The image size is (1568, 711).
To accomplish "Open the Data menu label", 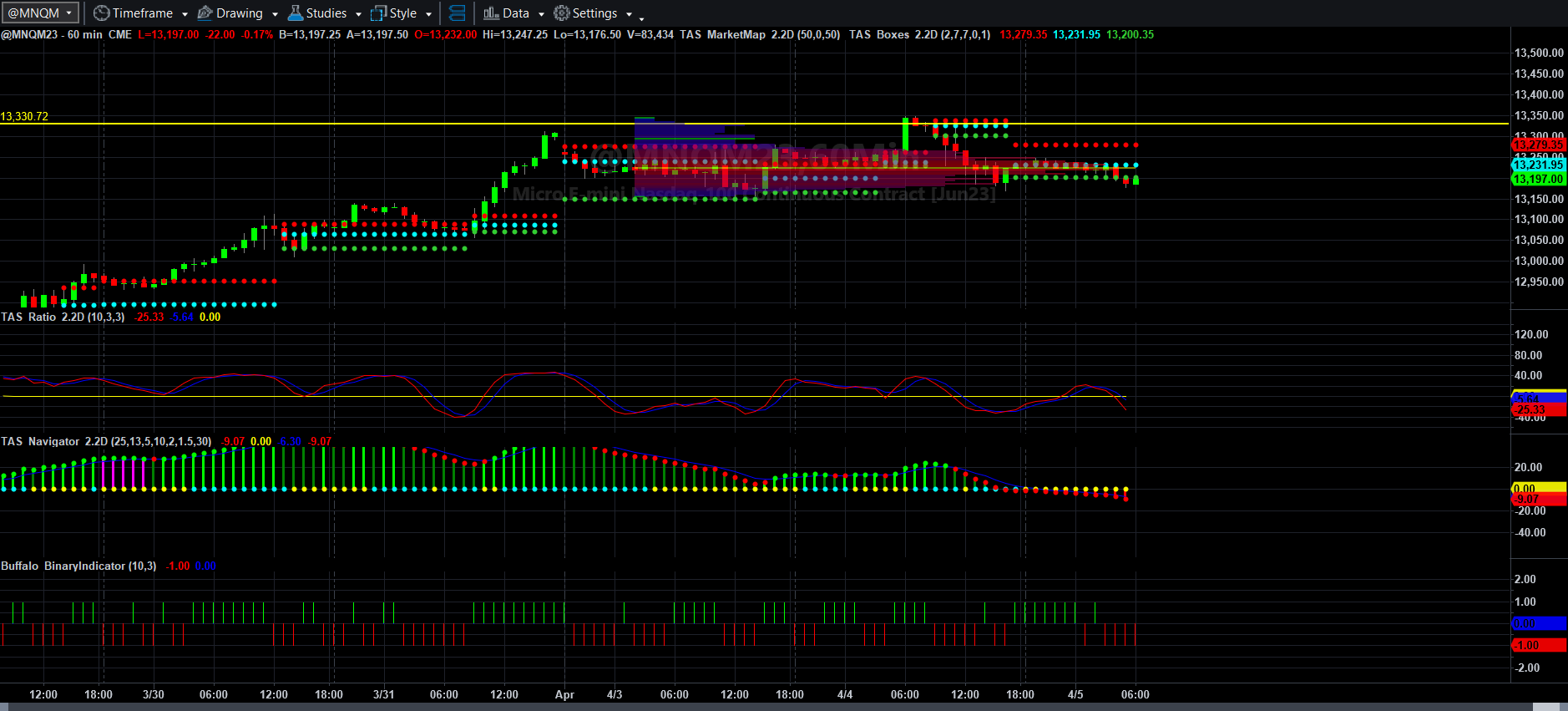I will coord(516,13).
